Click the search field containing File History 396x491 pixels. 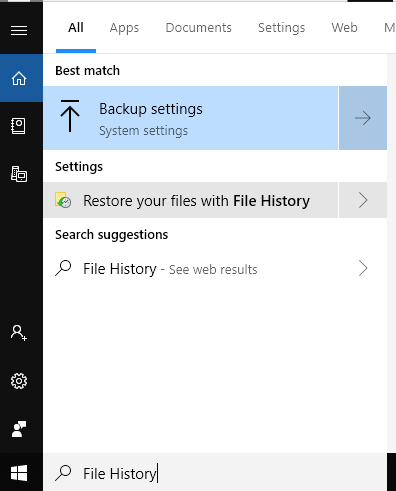click(215, 472)
